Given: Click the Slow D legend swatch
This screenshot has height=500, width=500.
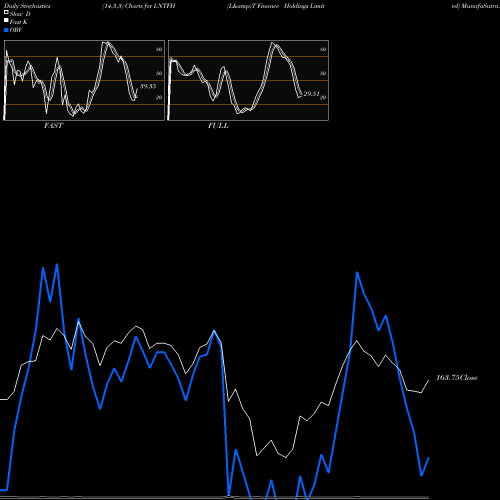Looking at the screenshot, I should [6, 12].
